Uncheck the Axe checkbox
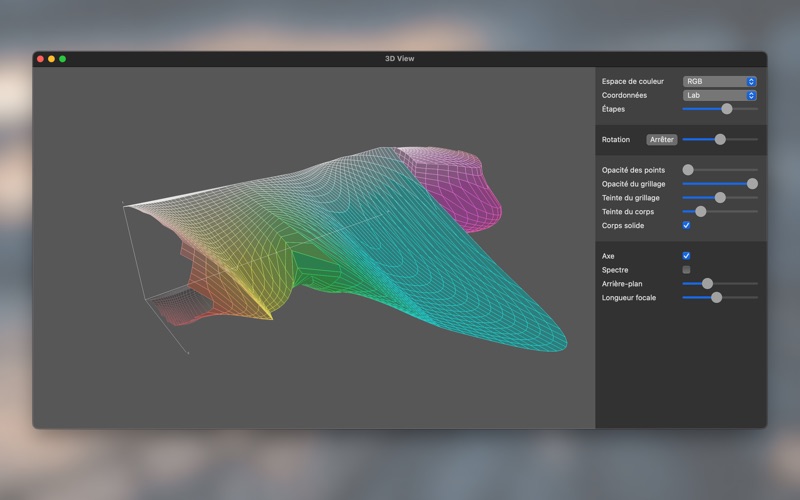The height and width of the screenshot is (500, 800). point(686,256)
